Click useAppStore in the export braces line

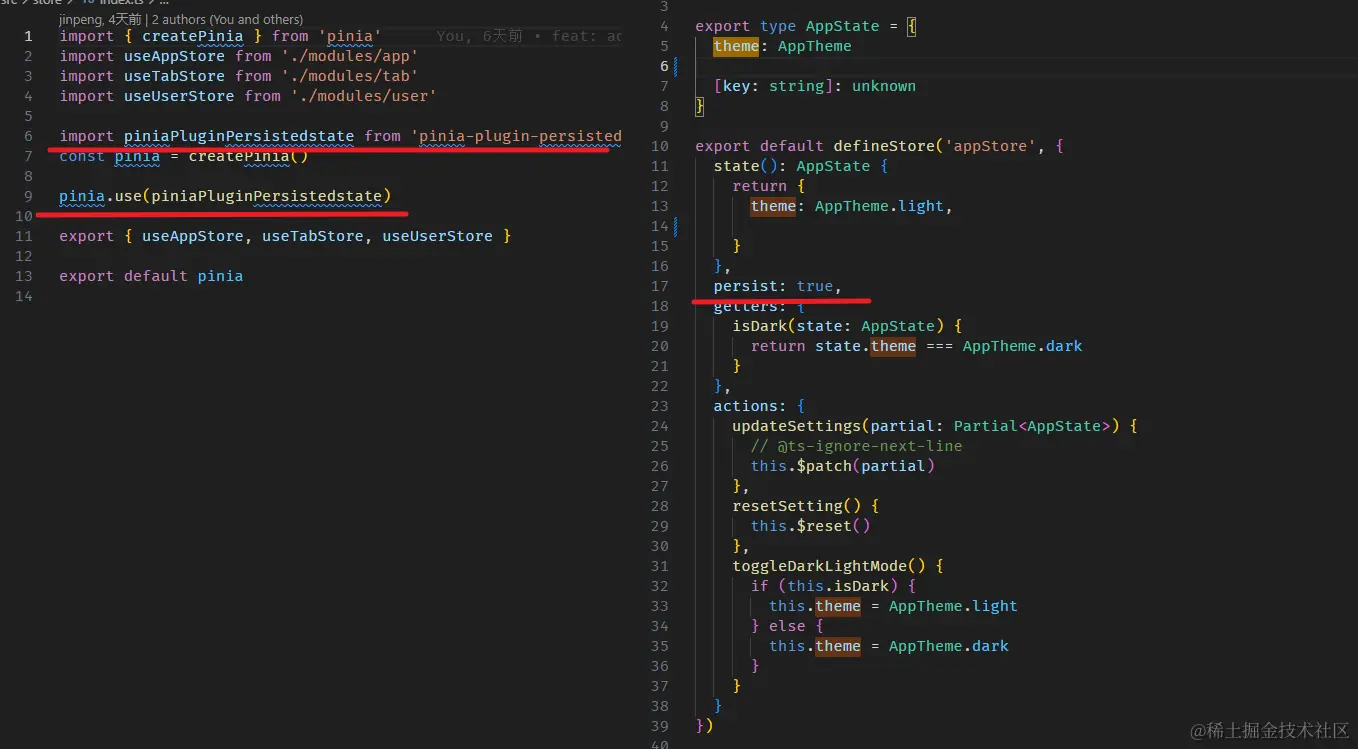[193, 236]
